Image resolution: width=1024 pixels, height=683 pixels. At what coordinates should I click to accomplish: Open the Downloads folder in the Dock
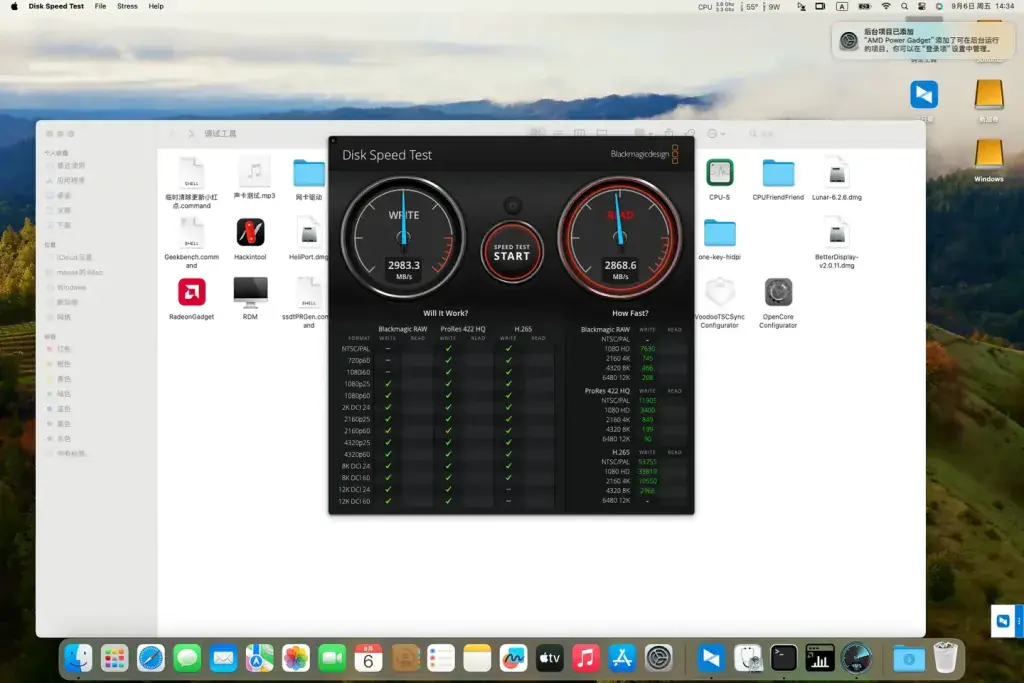click(908, 658)
